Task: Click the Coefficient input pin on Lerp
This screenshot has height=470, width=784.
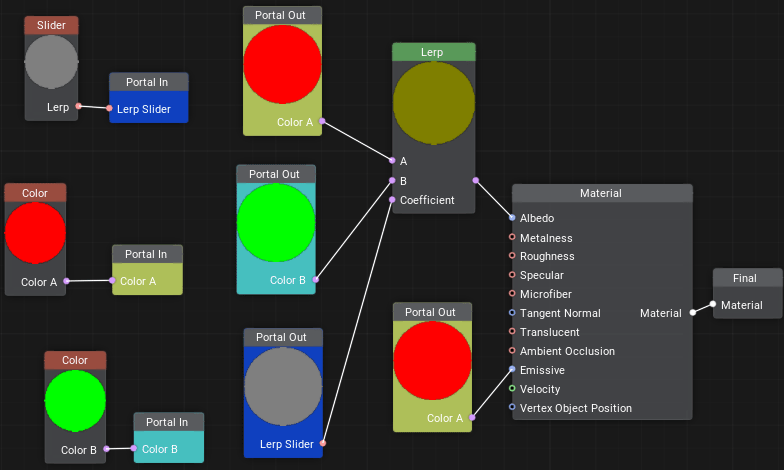Action: point(392,200)
